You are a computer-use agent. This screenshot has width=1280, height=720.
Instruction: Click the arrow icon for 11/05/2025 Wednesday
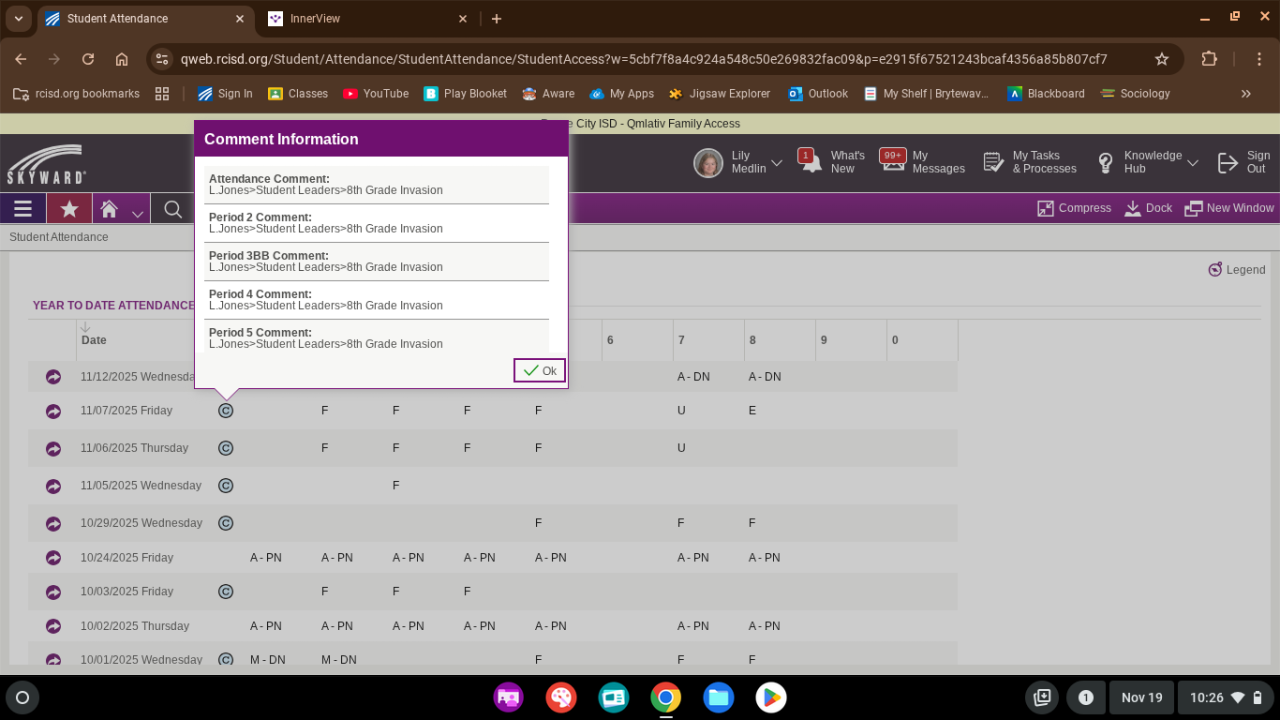(53, 486)
